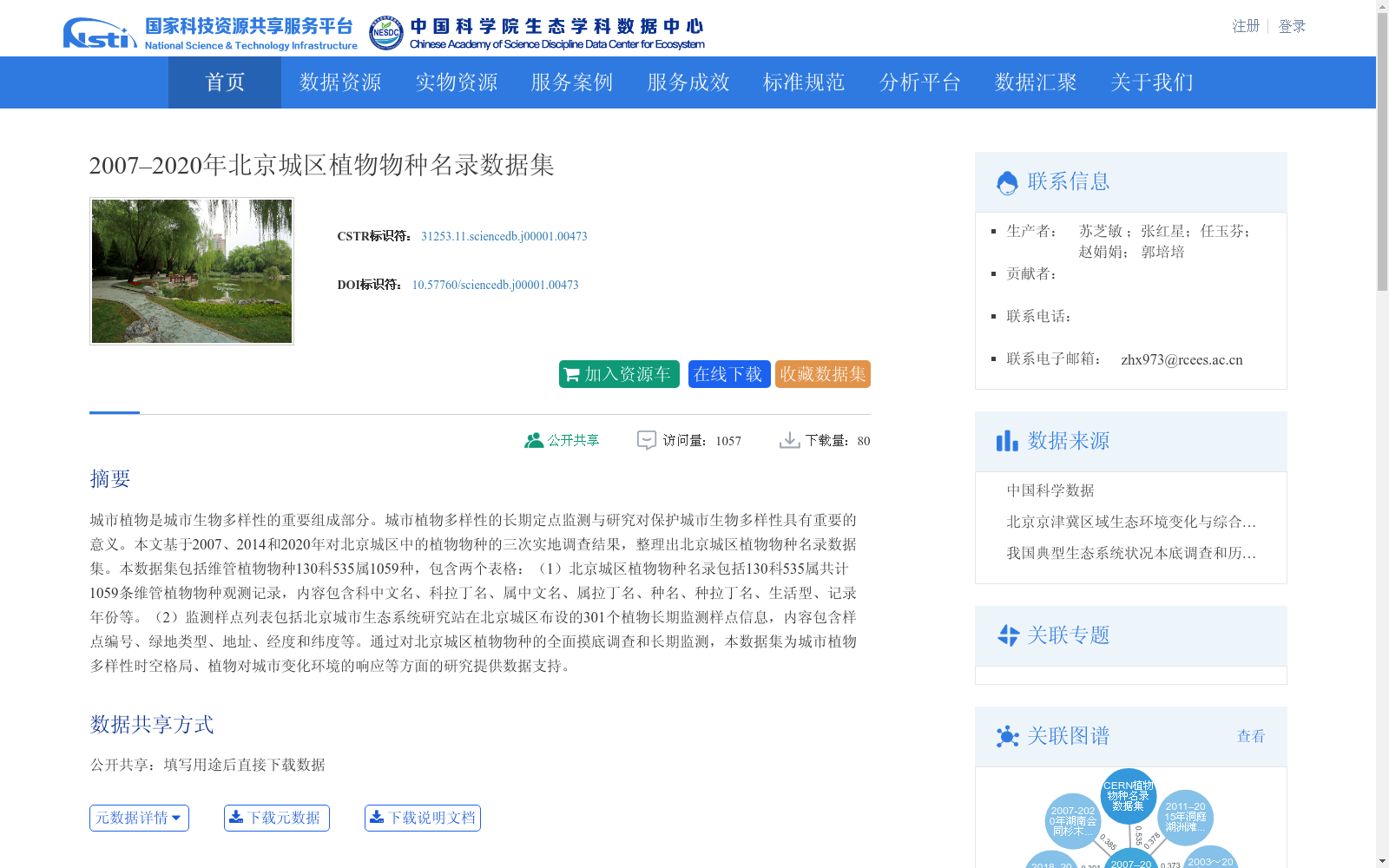
Task: Click download icon in 下载元数据 button
Action: point(236,817)
